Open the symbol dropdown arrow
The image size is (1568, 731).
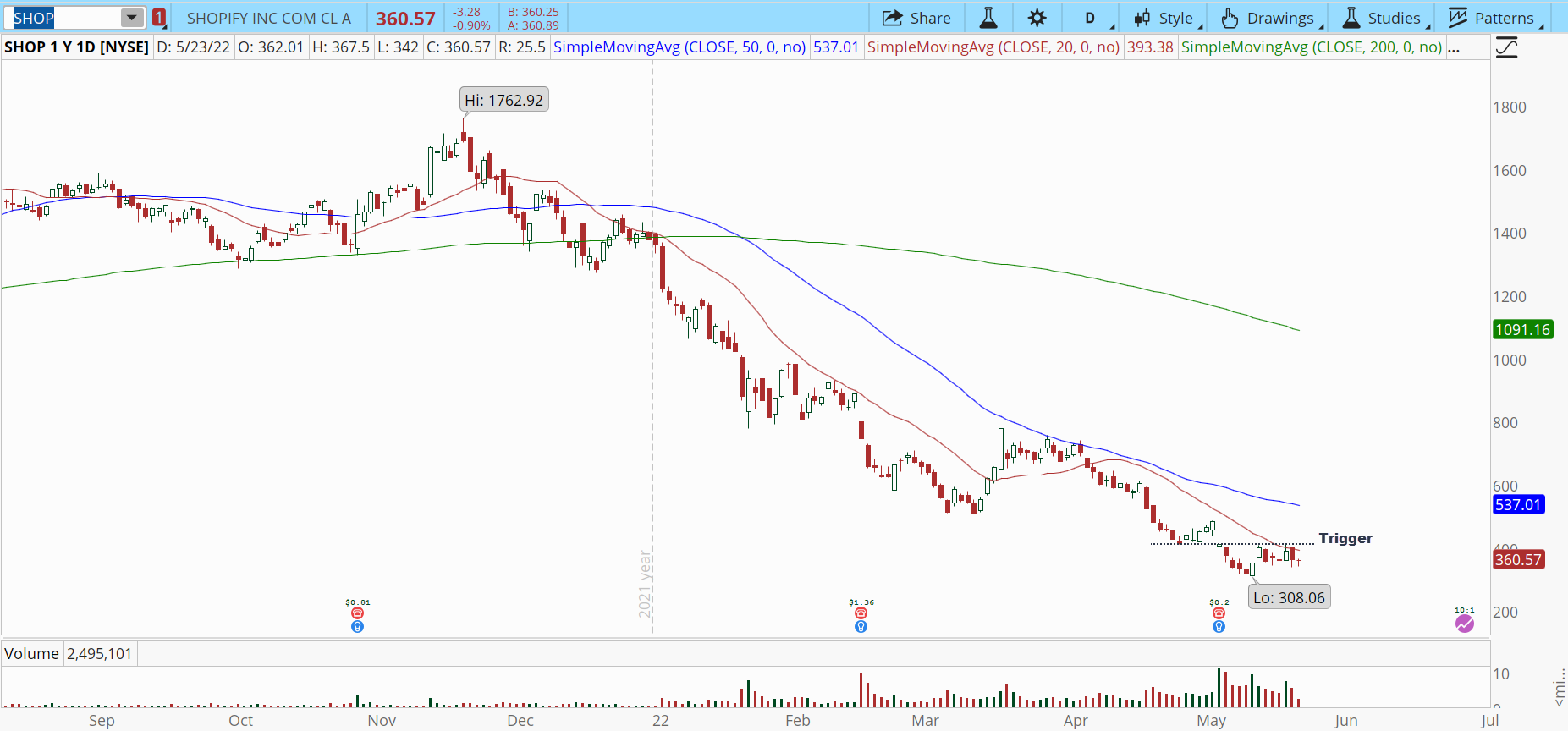point(132,18)
